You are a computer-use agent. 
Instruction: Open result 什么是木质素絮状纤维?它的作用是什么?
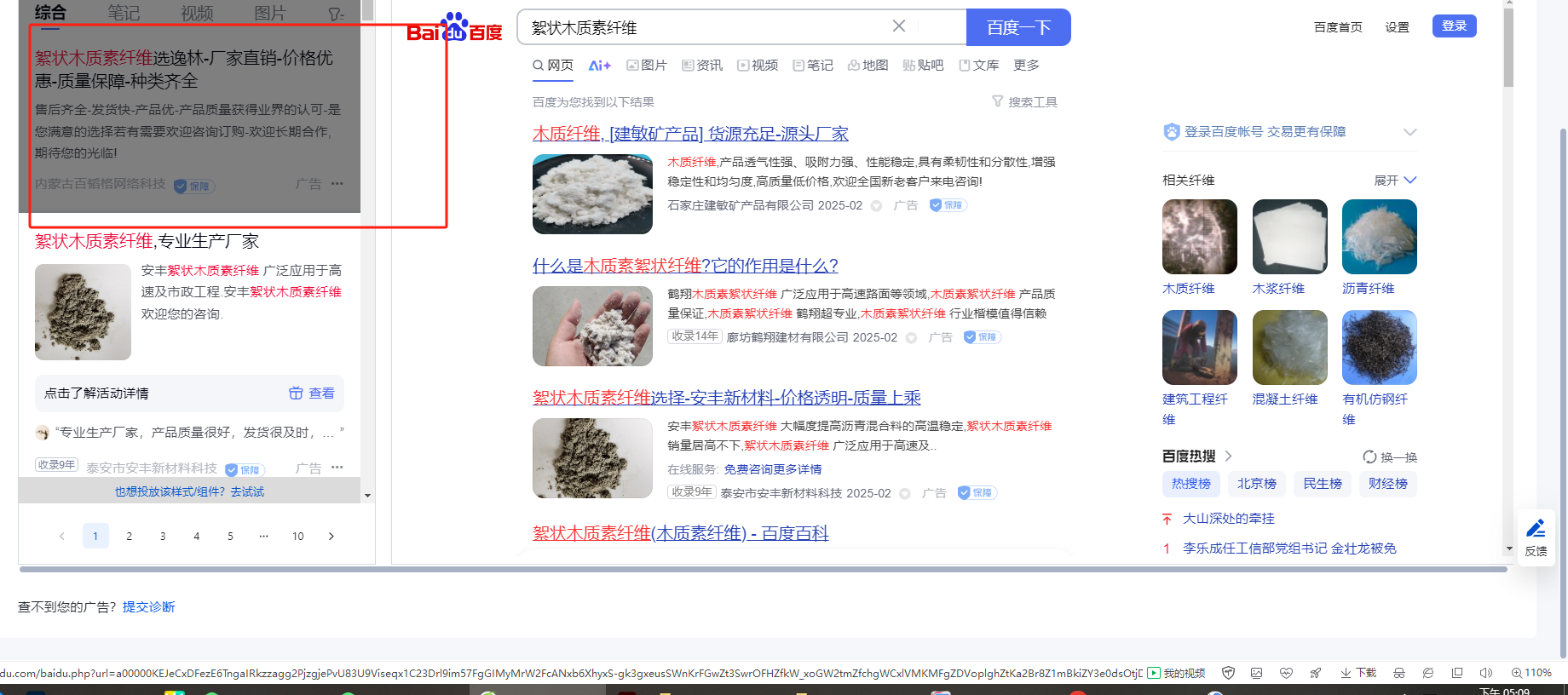[685, 266]
